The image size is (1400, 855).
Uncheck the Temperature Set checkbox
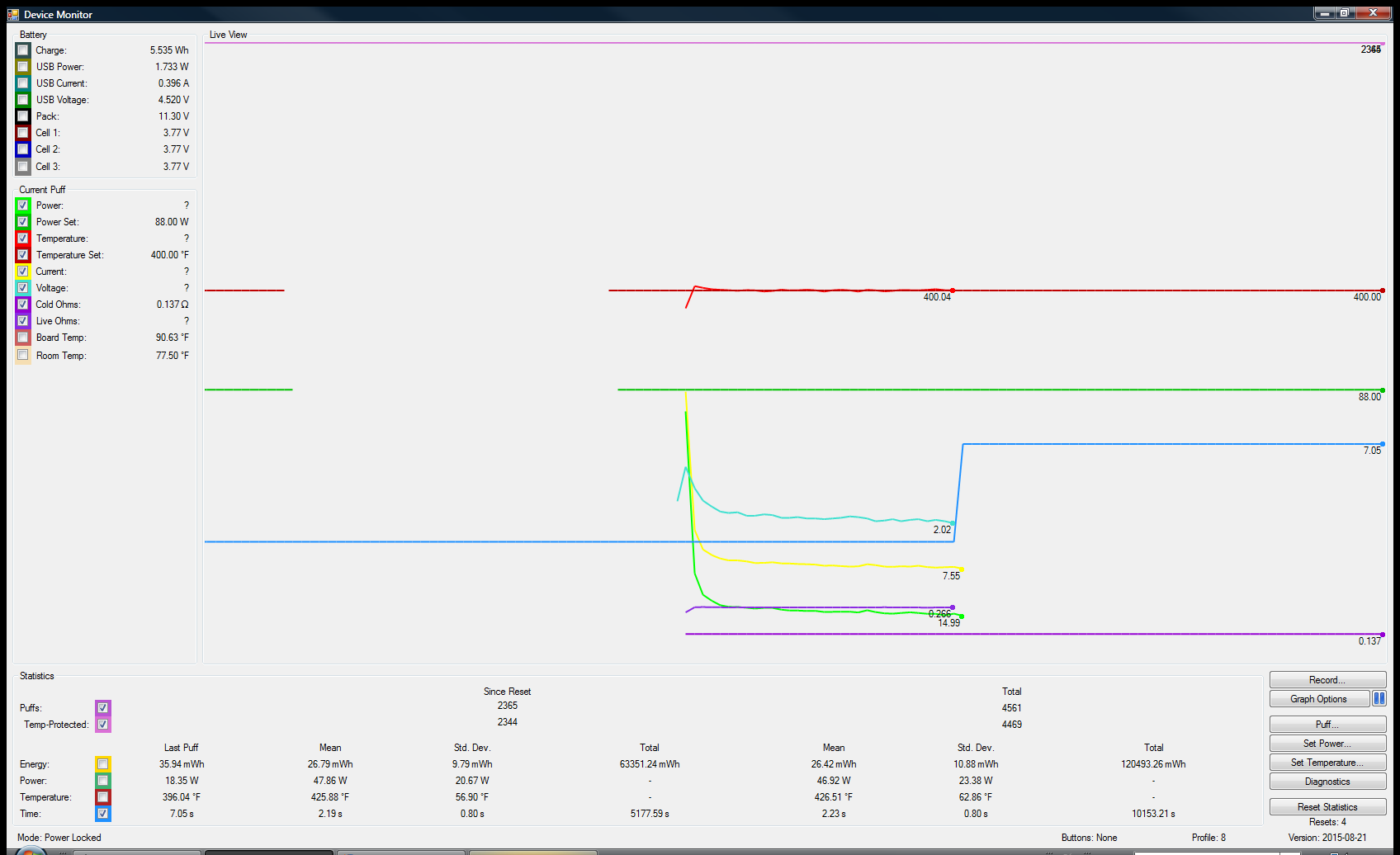(23, 255)
